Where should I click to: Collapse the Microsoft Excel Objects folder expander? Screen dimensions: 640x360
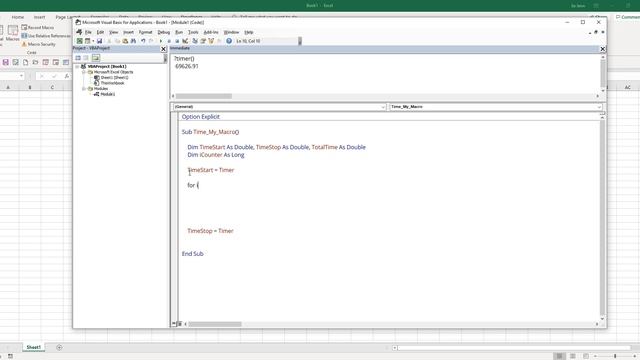[x=84, y=72]
